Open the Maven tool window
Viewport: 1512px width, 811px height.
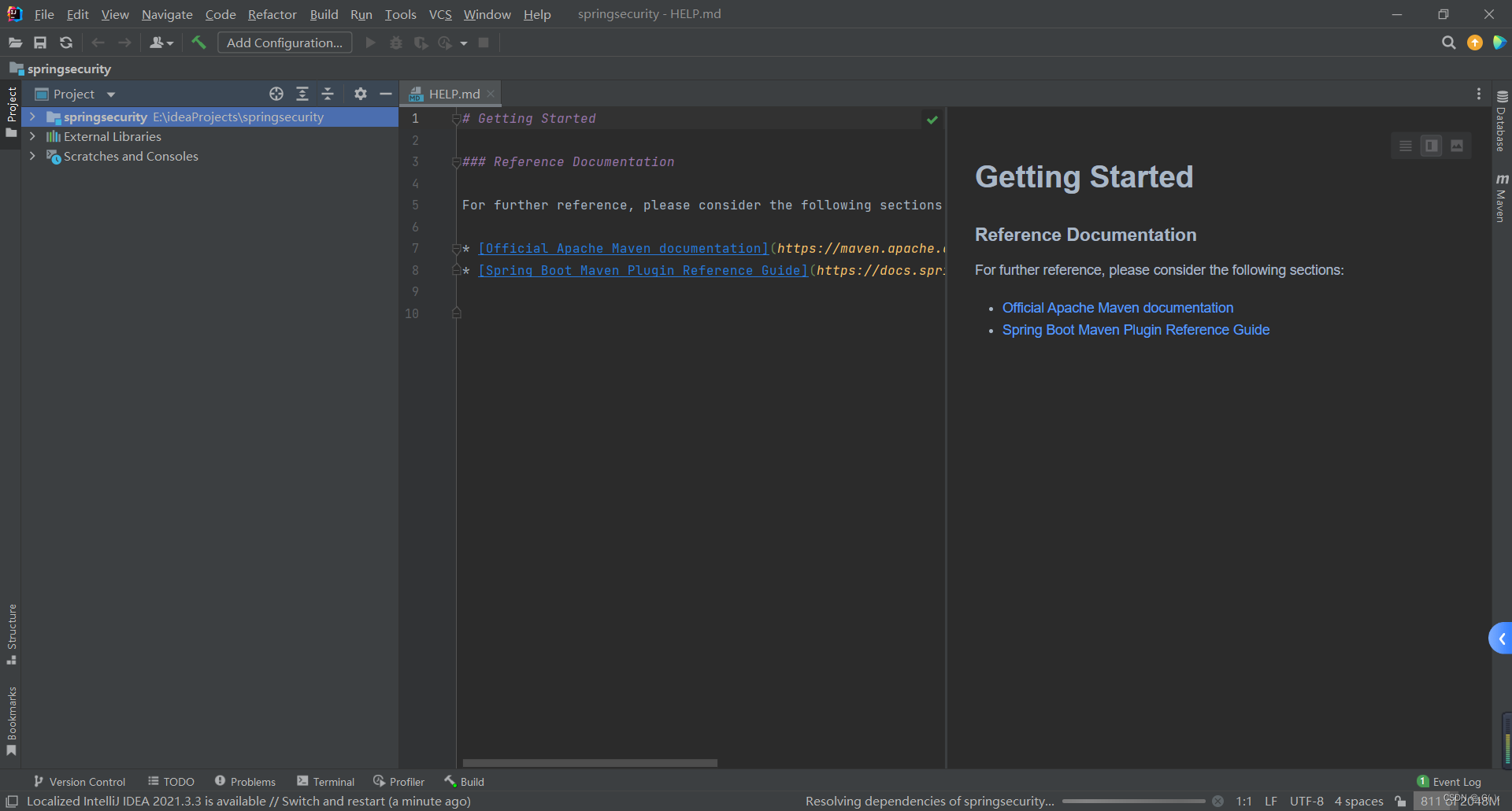click(1502, 198)
